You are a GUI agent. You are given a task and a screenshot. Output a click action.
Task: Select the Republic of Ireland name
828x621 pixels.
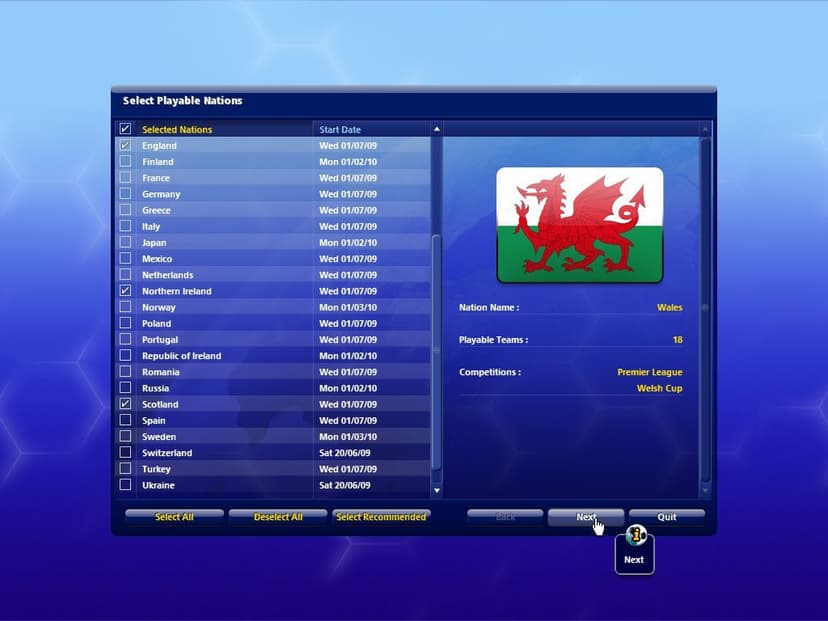182,356
